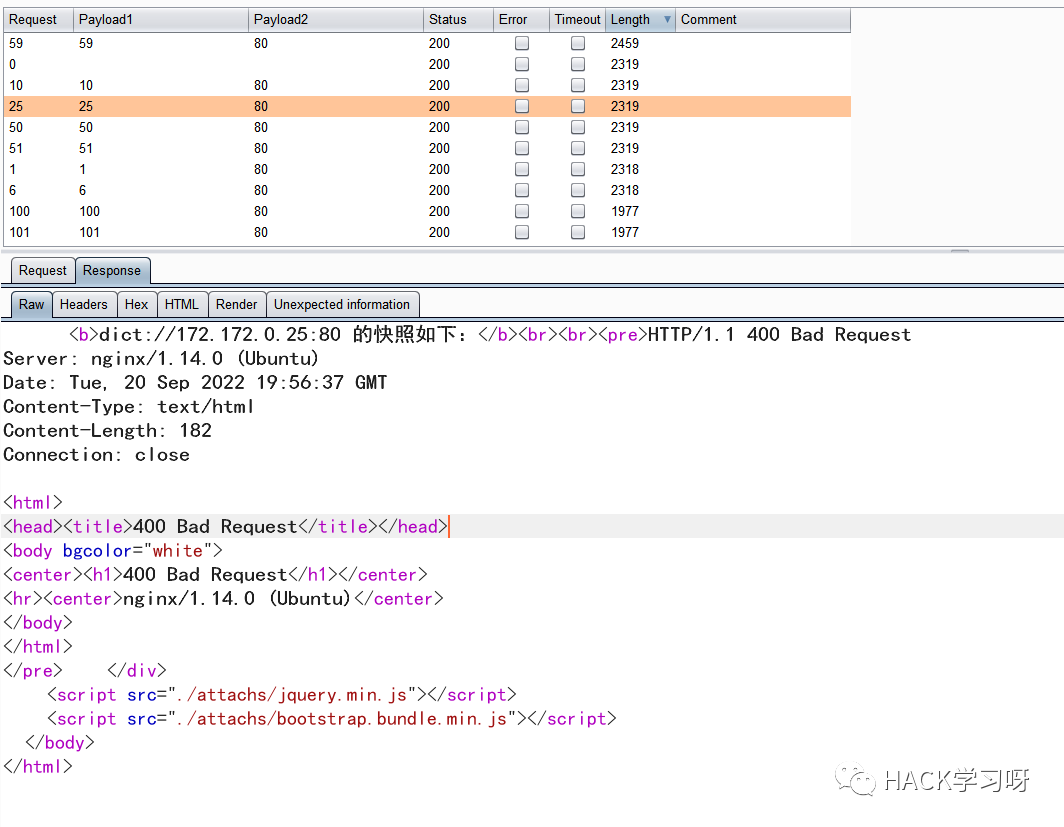The height and width of the screenshot is (827, 1064).
Task: Click the bootstrap.bundle.min.js script line
Action: pyautogui.click(x=332, y=719)
